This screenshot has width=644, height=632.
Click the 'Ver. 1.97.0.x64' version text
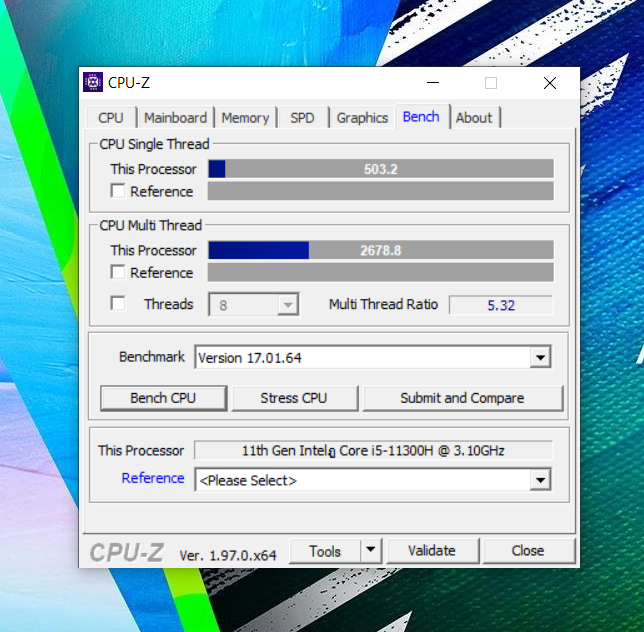click(228, 556)
